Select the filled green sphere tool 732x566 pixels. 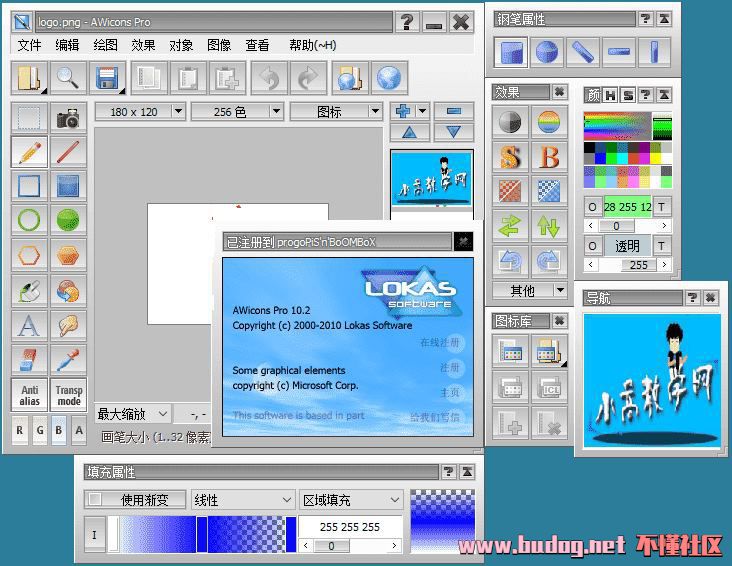(x=68, y=220)
